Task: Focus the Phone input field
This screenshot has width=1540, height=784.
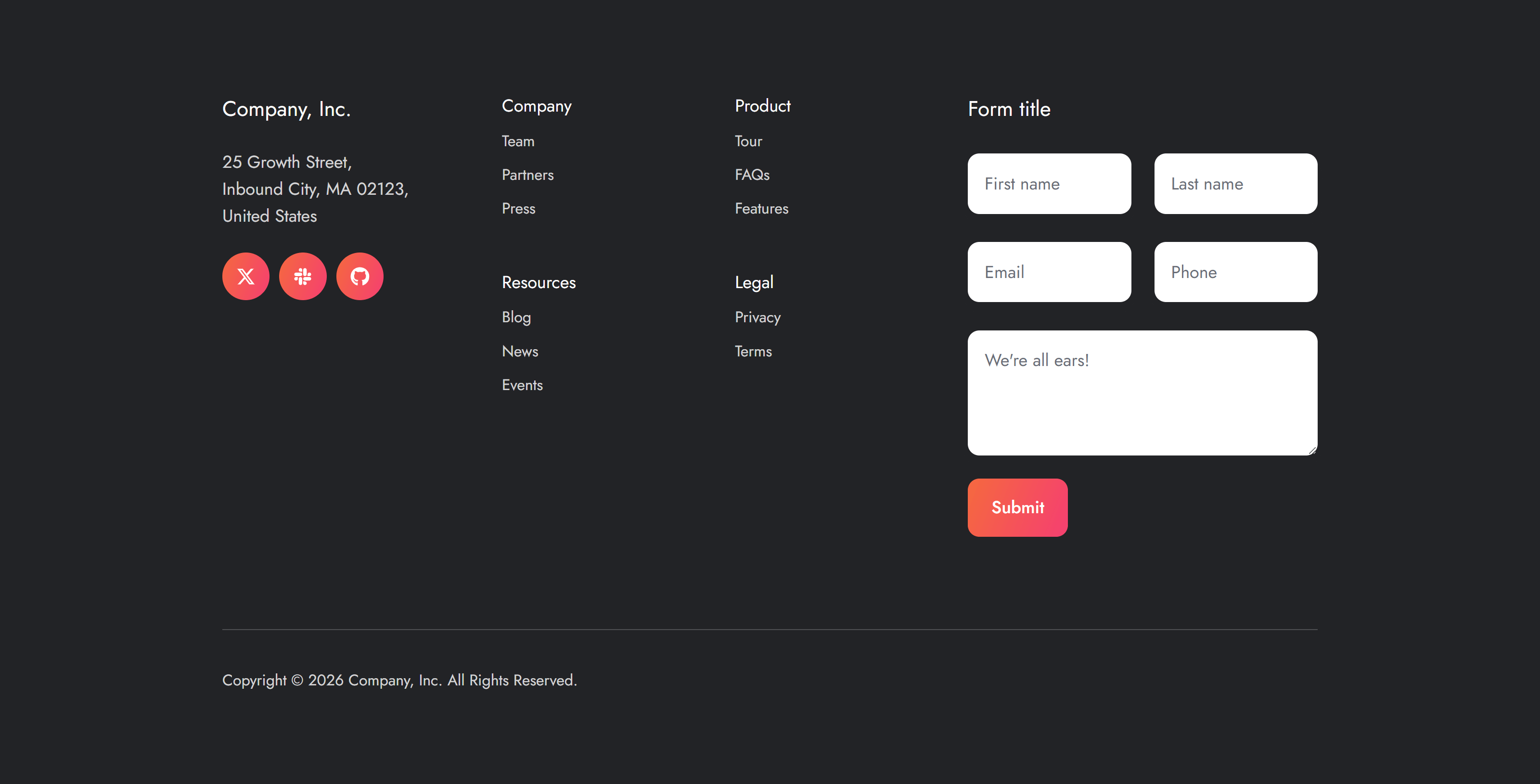Action: pyautogui.click(x=1235, y=273)
